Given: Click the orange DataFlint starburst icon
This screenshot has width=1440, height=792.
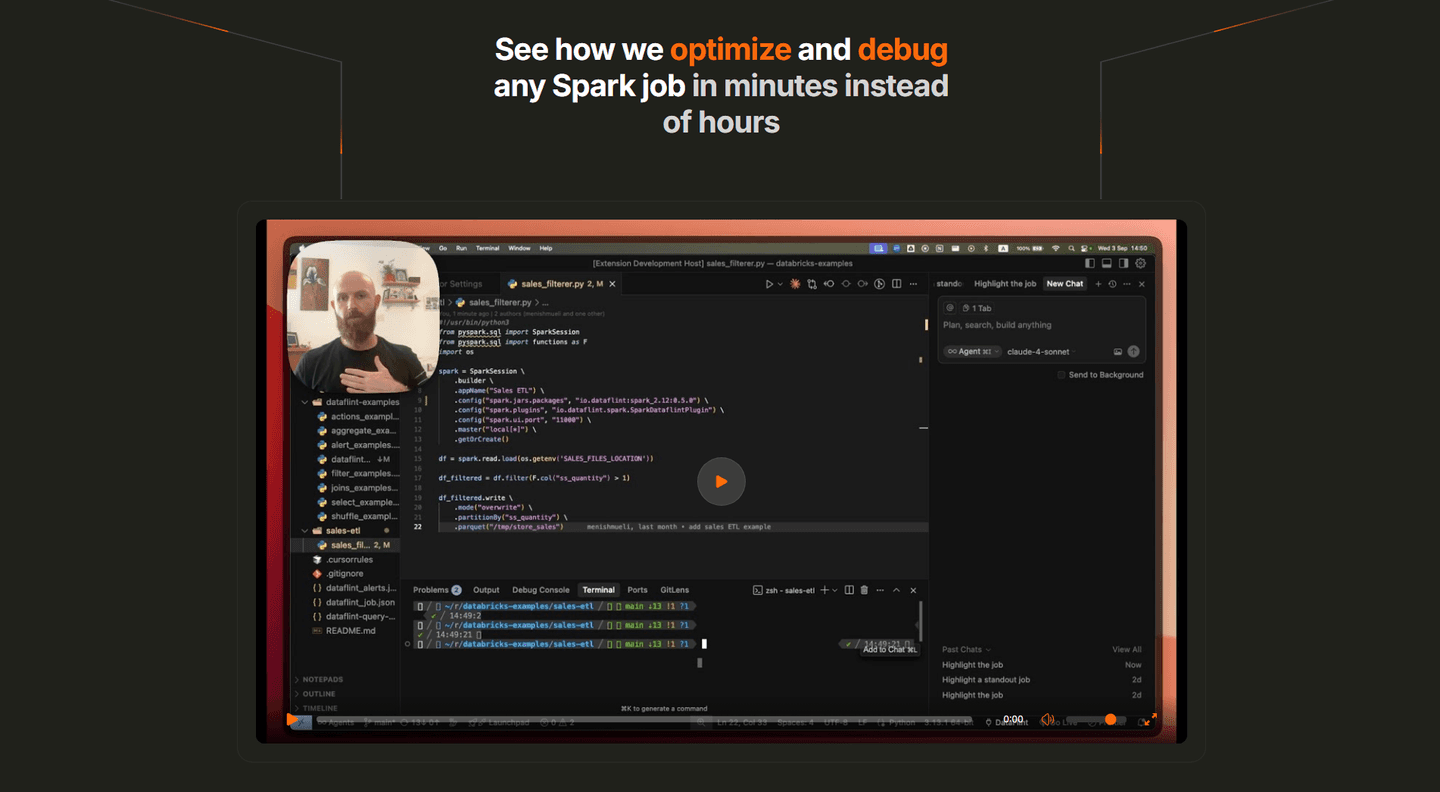Looking at the screenshot, I should [795, 284].
